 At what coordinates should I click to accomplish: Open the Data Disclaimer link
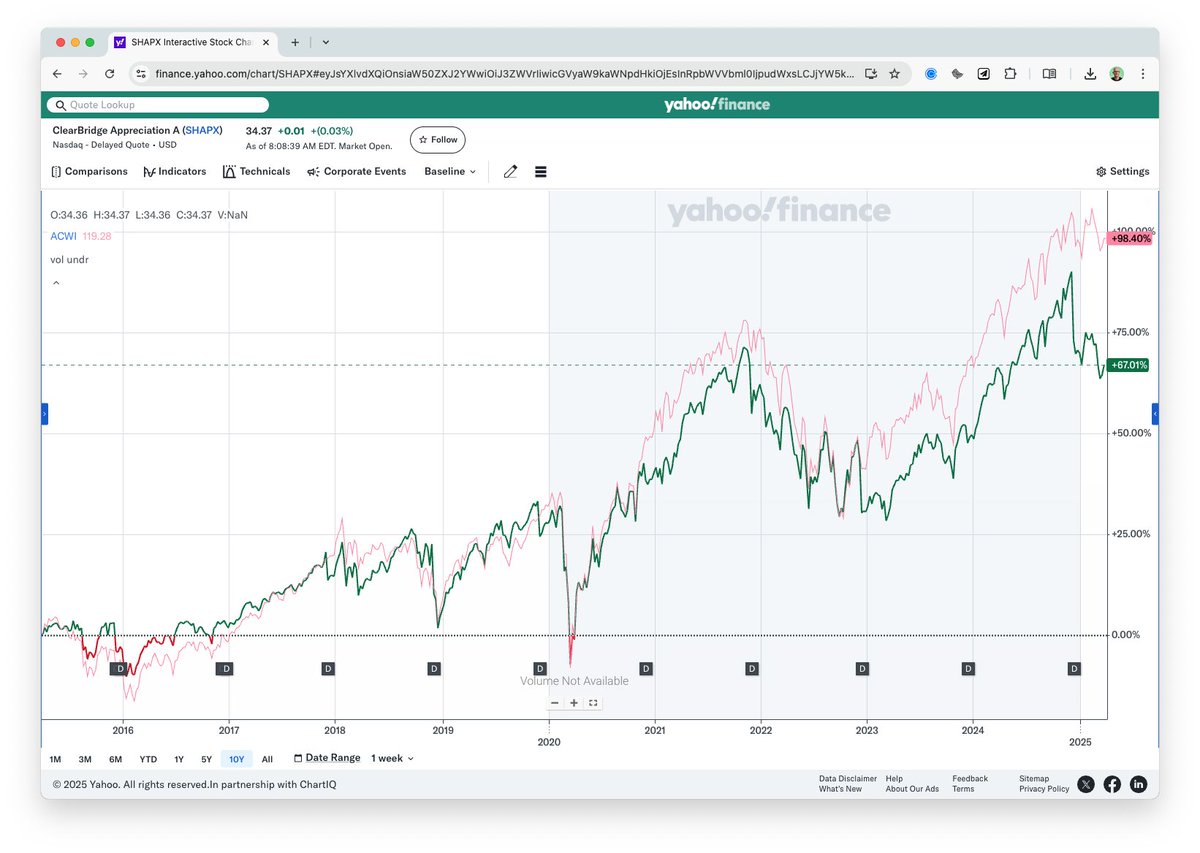point(848,779)
